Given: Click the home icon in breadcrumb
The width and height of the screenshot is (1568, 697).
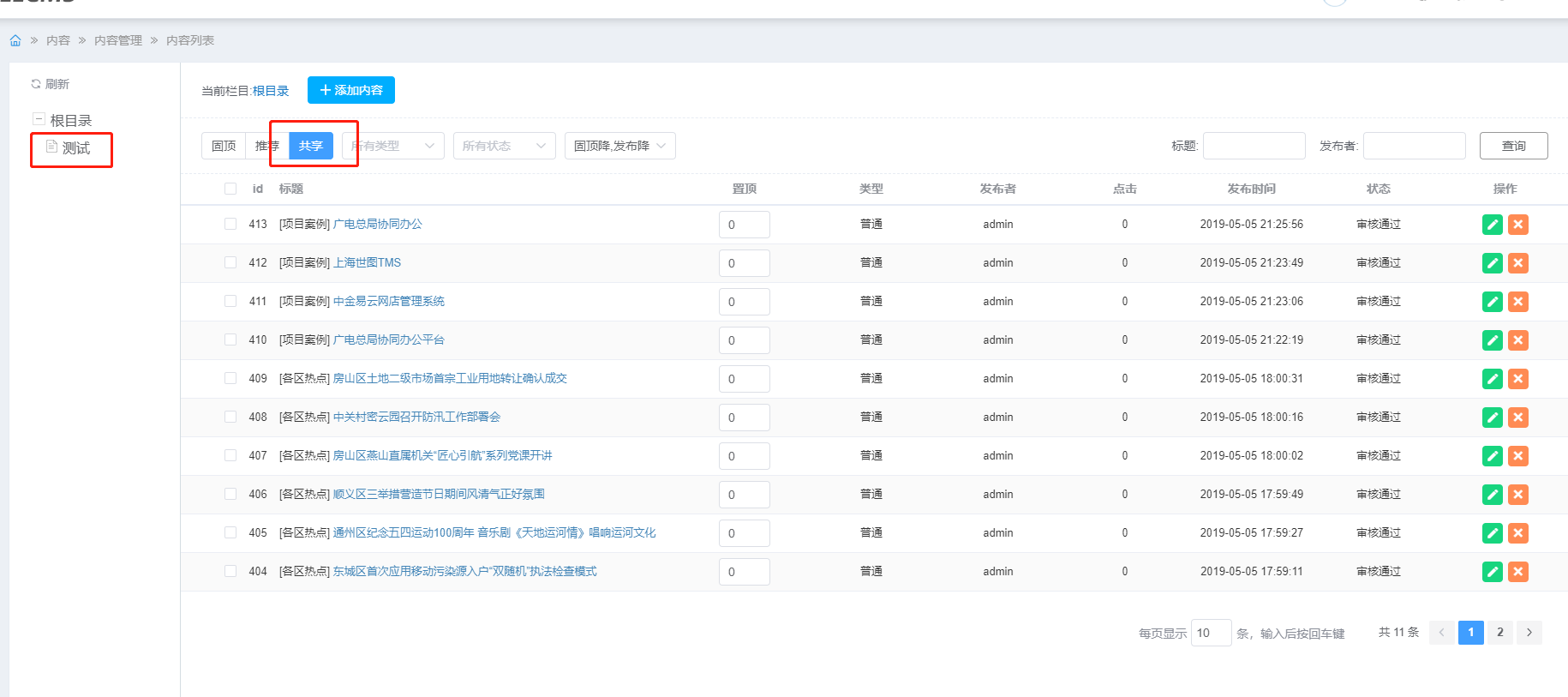Looking at the screenshot, I should point(15,40).
